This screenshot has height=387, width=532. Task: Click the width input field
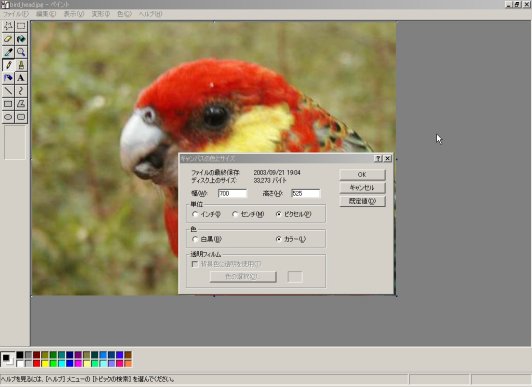pyautogui.click(x=232, y=194)
